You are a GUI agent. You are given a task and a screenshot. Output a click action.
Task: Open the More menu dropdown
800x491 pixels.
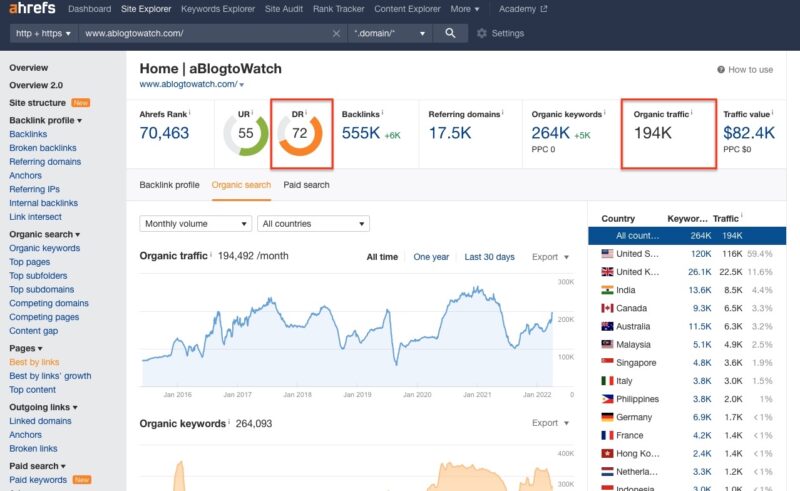[x=465, y=9]
